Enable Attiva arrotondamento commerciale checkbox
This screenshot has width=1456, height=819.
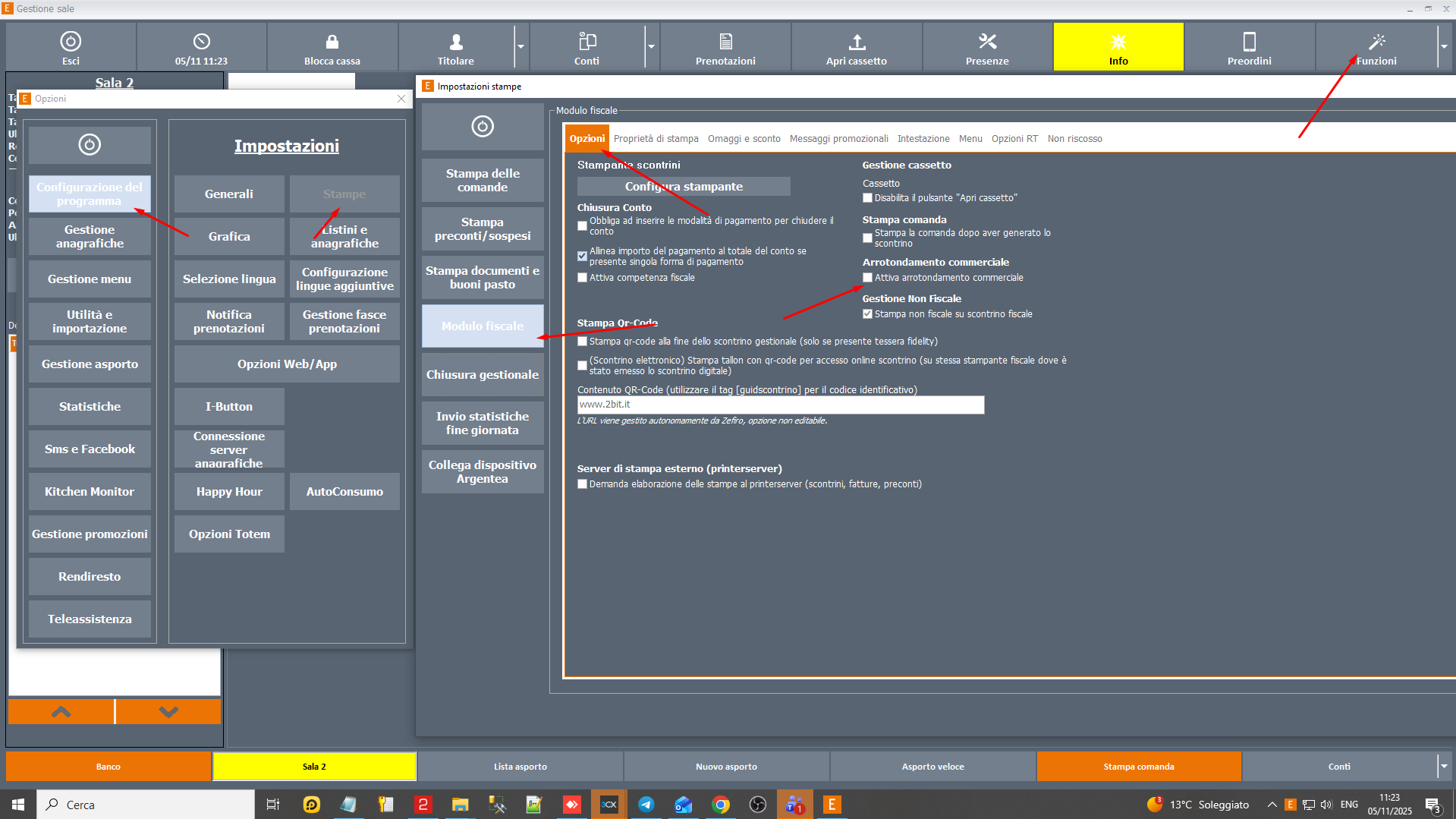867,278
